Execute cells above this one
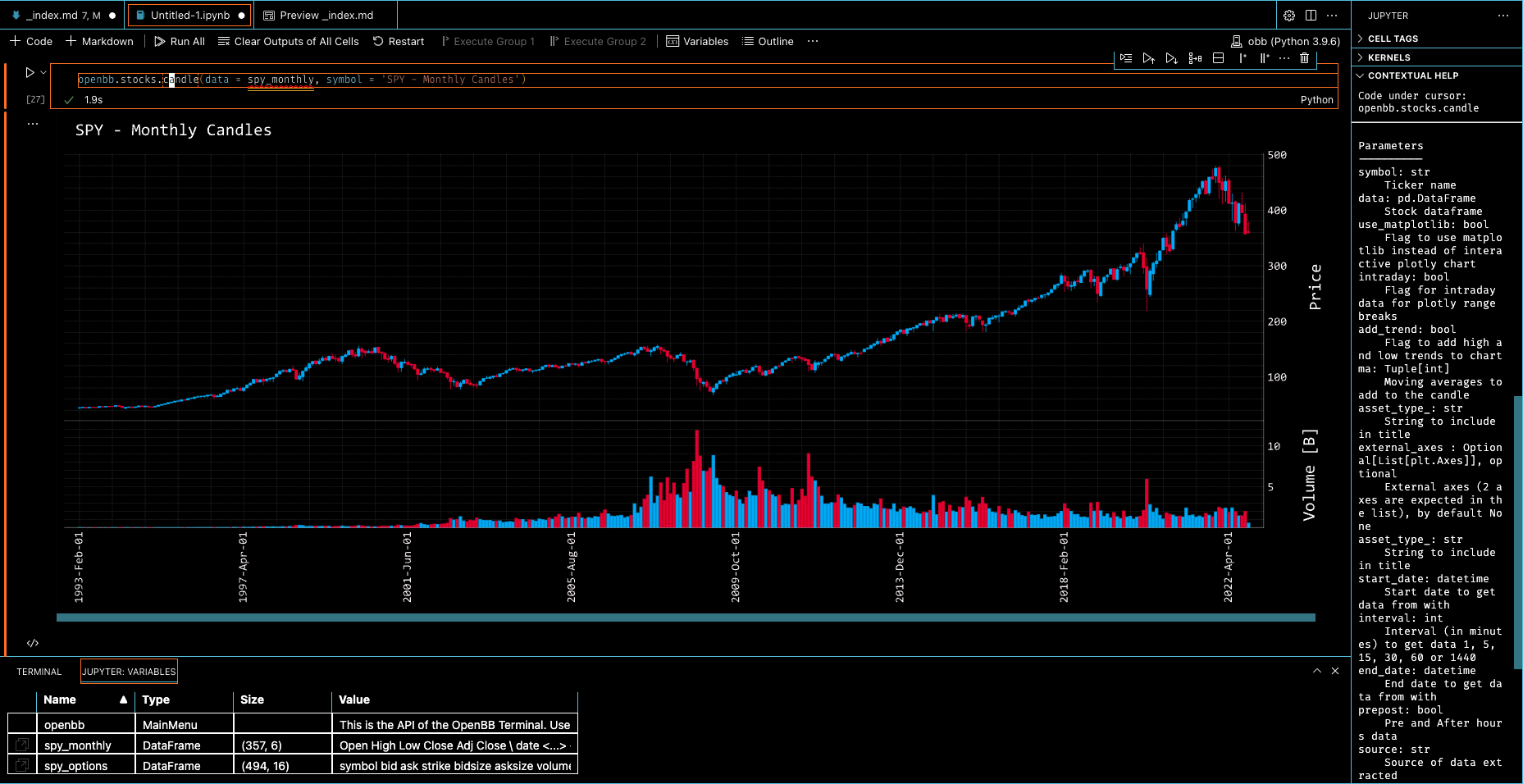Image resolution: width=1523 pixels, height=784 pixels. [1149, 58]
